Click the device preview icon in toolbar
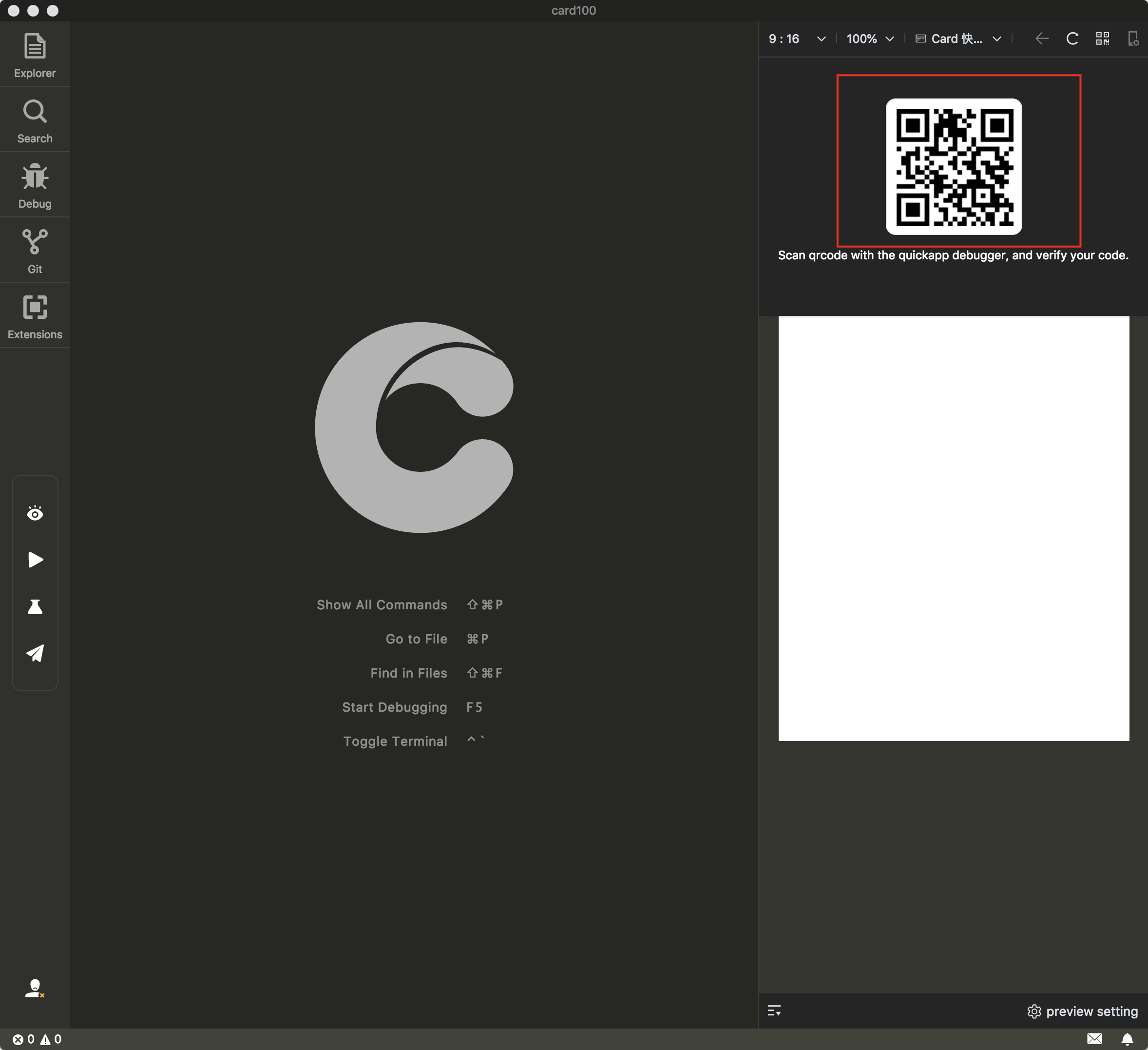1148x1050 pixels. [1132, 39]
